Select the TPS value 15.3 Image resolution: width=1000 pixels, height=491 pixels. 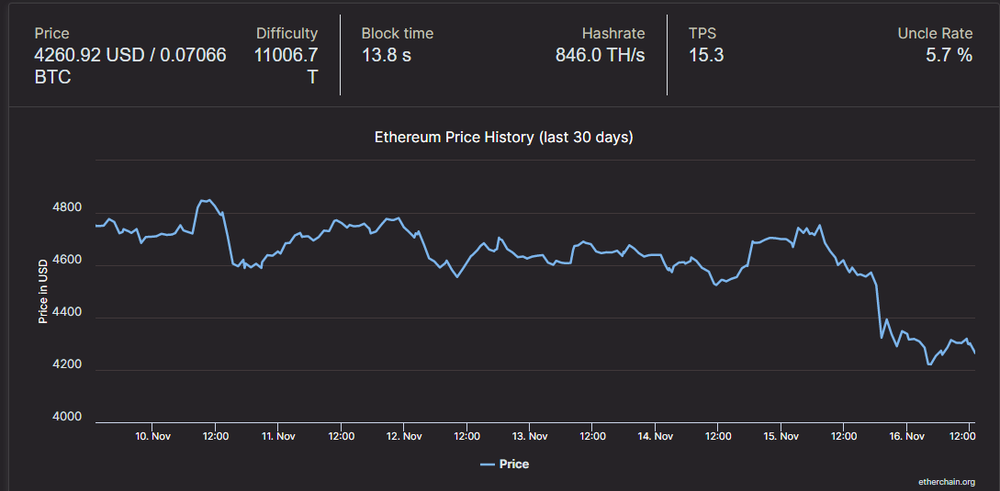[706, 55]
